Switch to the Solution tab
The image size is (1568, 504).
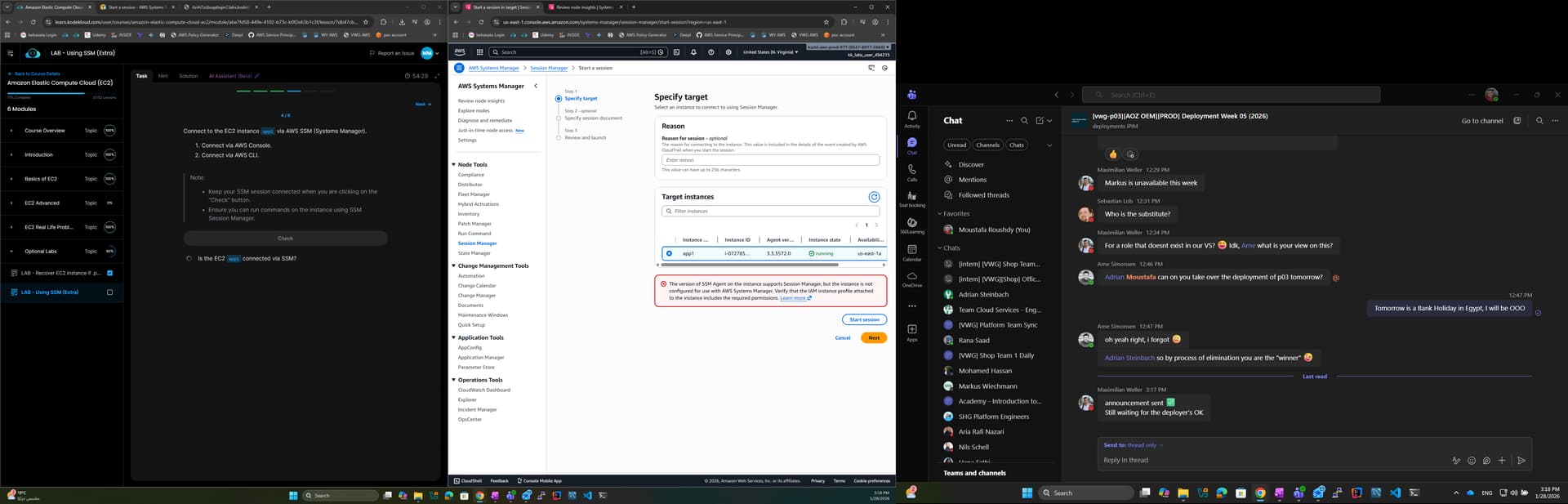point(188,76)
